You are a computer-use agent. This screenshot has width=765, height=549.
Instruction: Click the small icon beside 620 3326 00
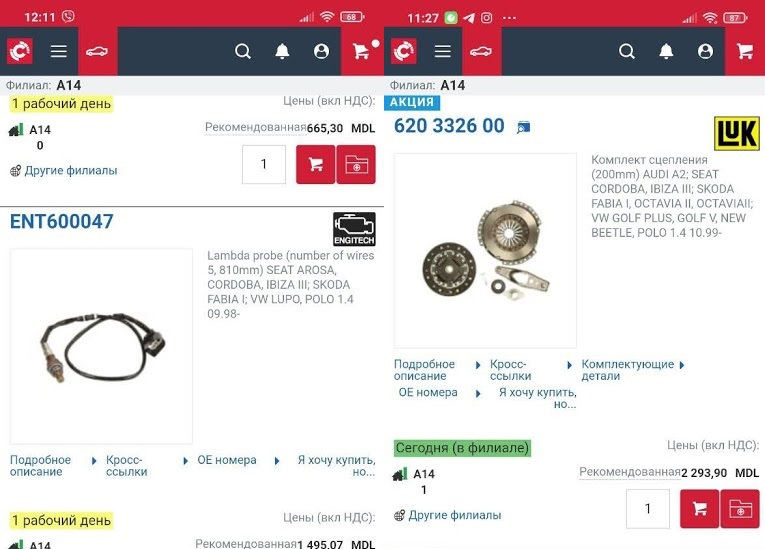click(523, 127)
